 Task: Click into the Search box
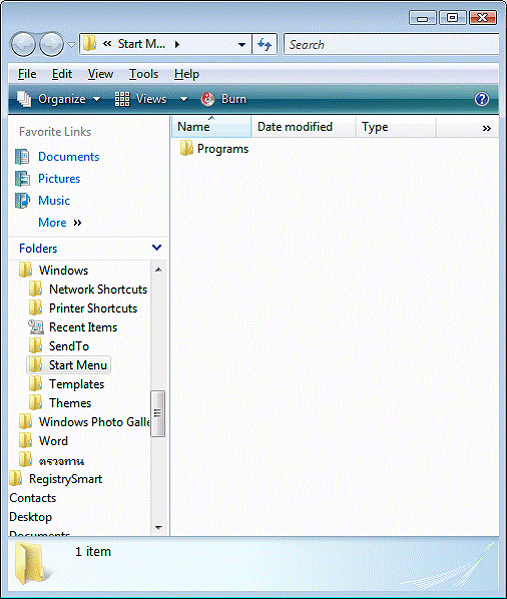(391, 45)
